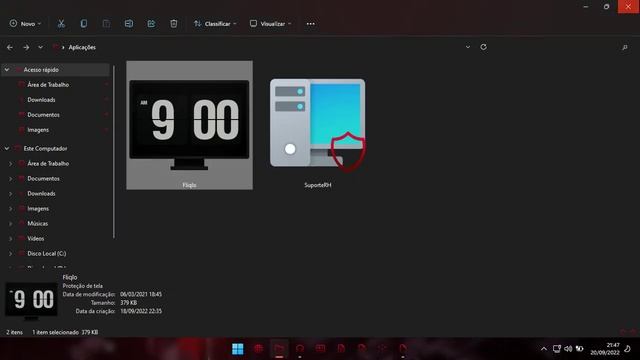
Task: Expand Vídeos tree node
Action: click(x=11, y=239)
